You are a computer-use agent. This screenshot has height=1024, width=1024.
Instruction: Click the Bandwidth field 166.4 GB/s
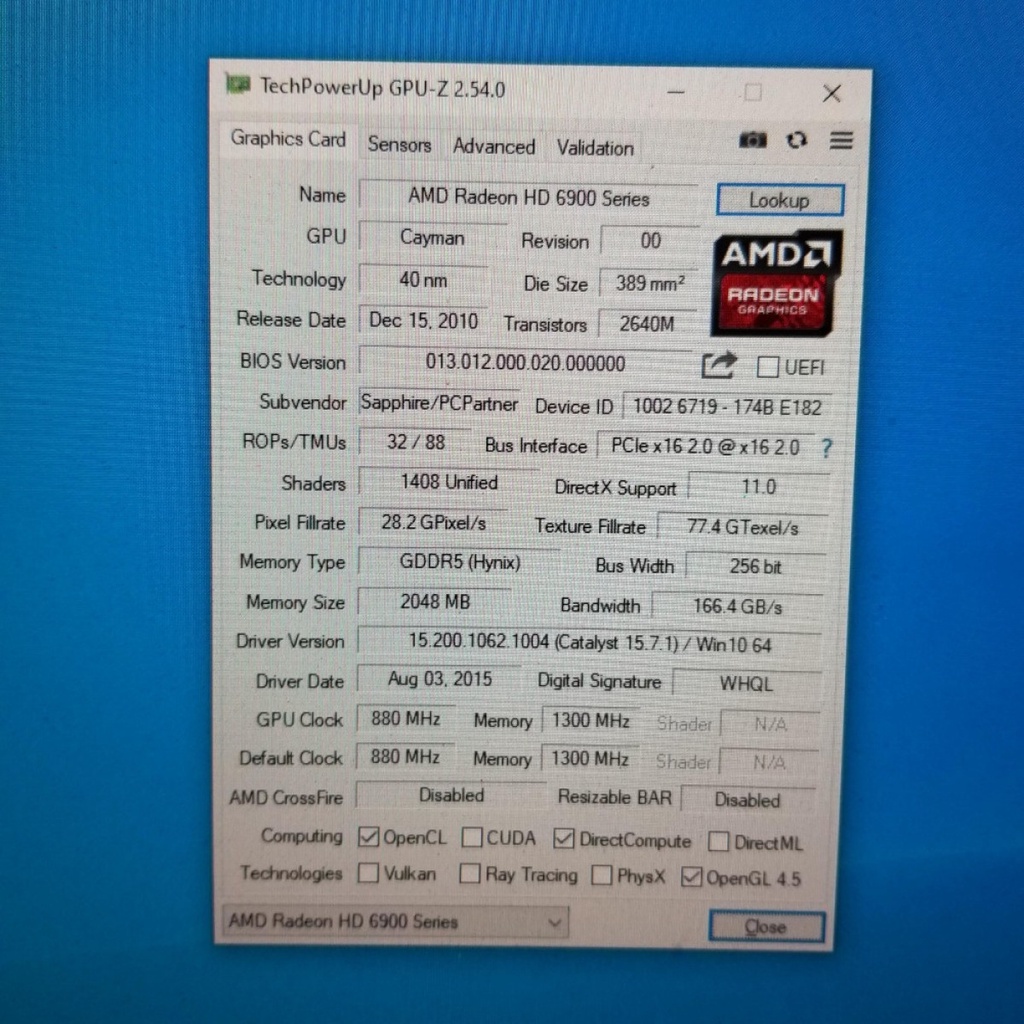738,606
